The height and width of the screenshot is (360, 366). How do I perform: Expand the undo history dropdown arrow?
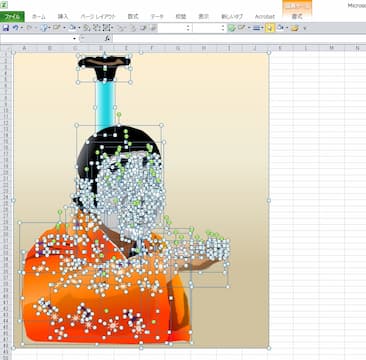pyautogui.click(x=22, y=28)
